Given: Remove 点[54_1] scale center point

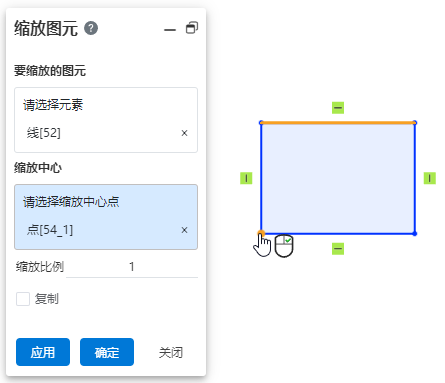Looking at the screenshot, I should click(x=184, y=230).
